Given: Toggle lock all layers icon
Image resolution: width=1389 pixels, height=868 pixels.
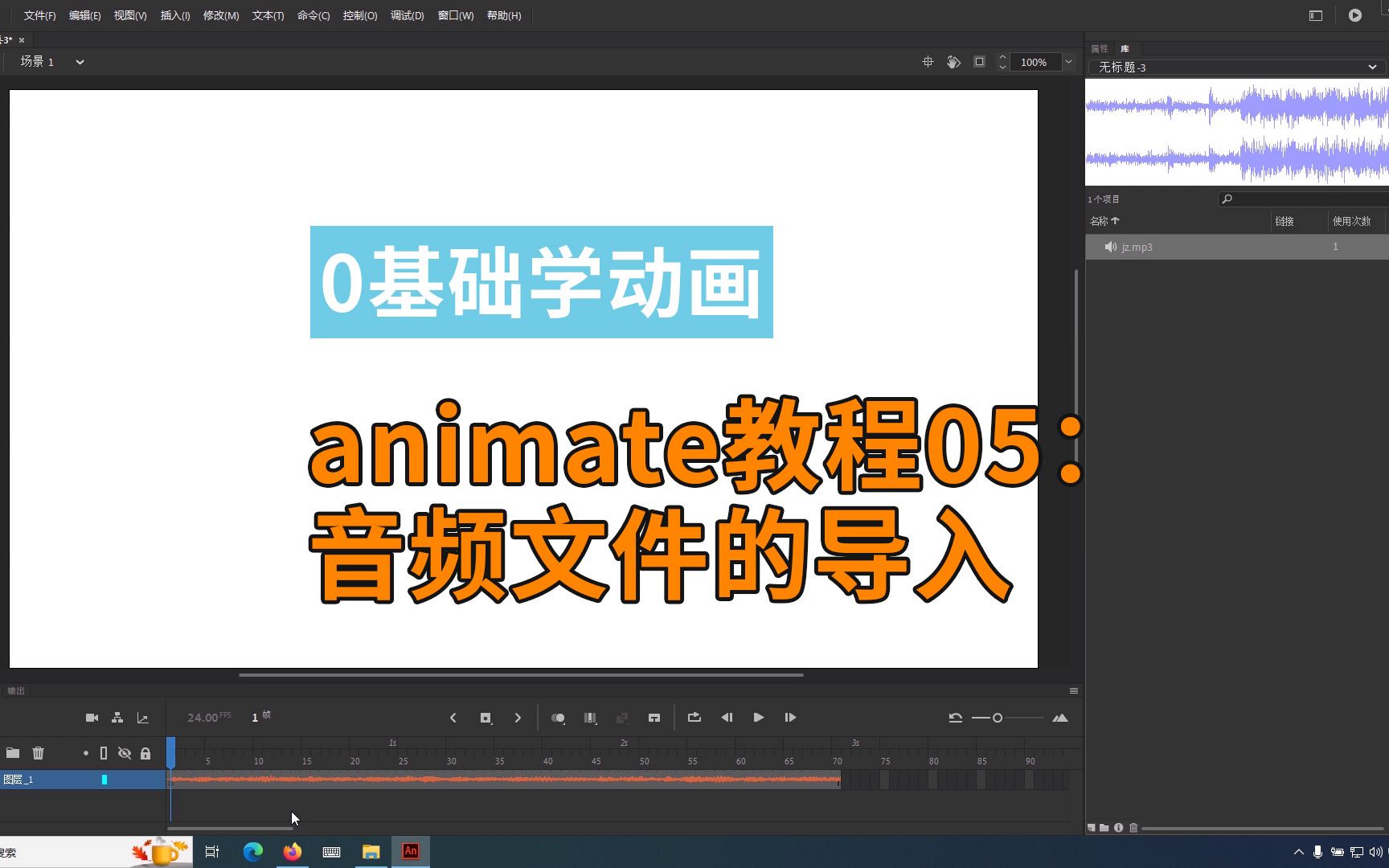Looking at the screenshot, I should click(x=145, y=753).
